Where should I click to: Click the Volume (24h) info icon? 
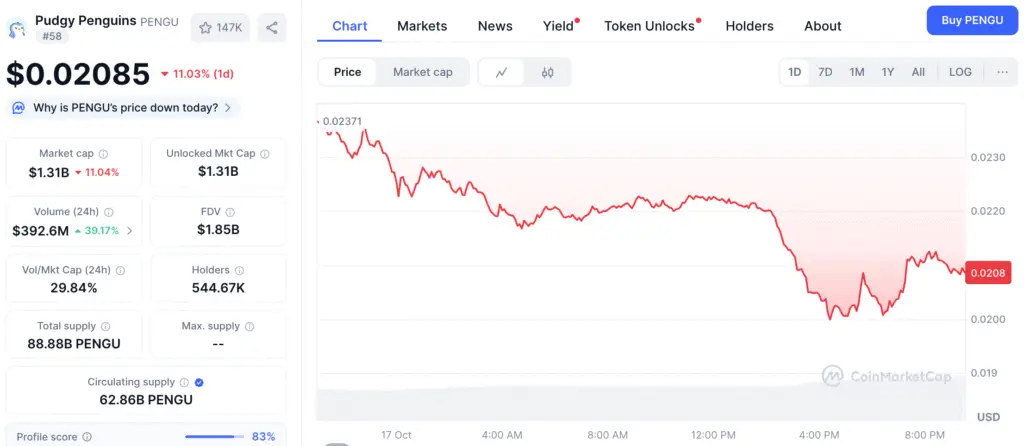pyautogui.click(x=109, y=213)
